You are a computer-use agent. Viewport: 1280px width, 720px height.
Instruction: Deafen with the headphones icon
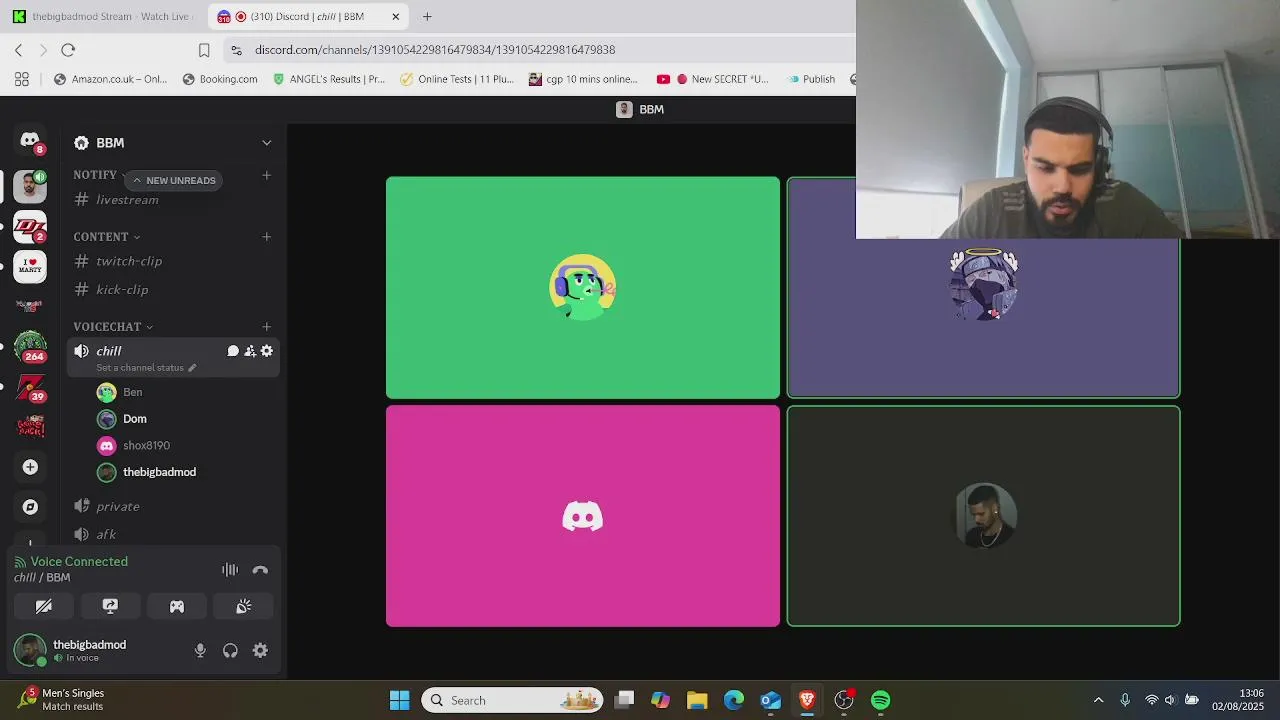point(230,651)
